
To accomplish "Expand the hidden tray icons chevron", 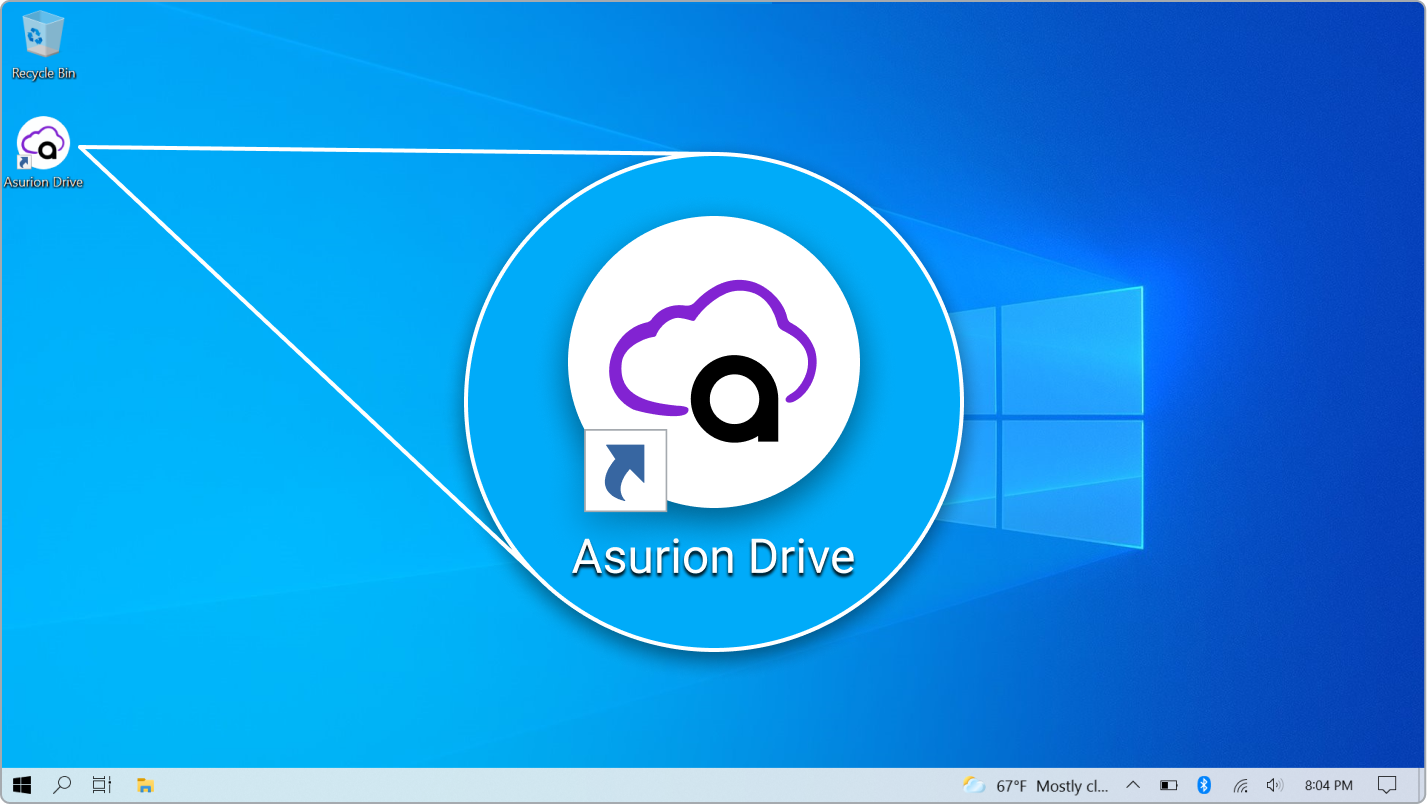I will pyautogui.click(x=1133, y=785).
